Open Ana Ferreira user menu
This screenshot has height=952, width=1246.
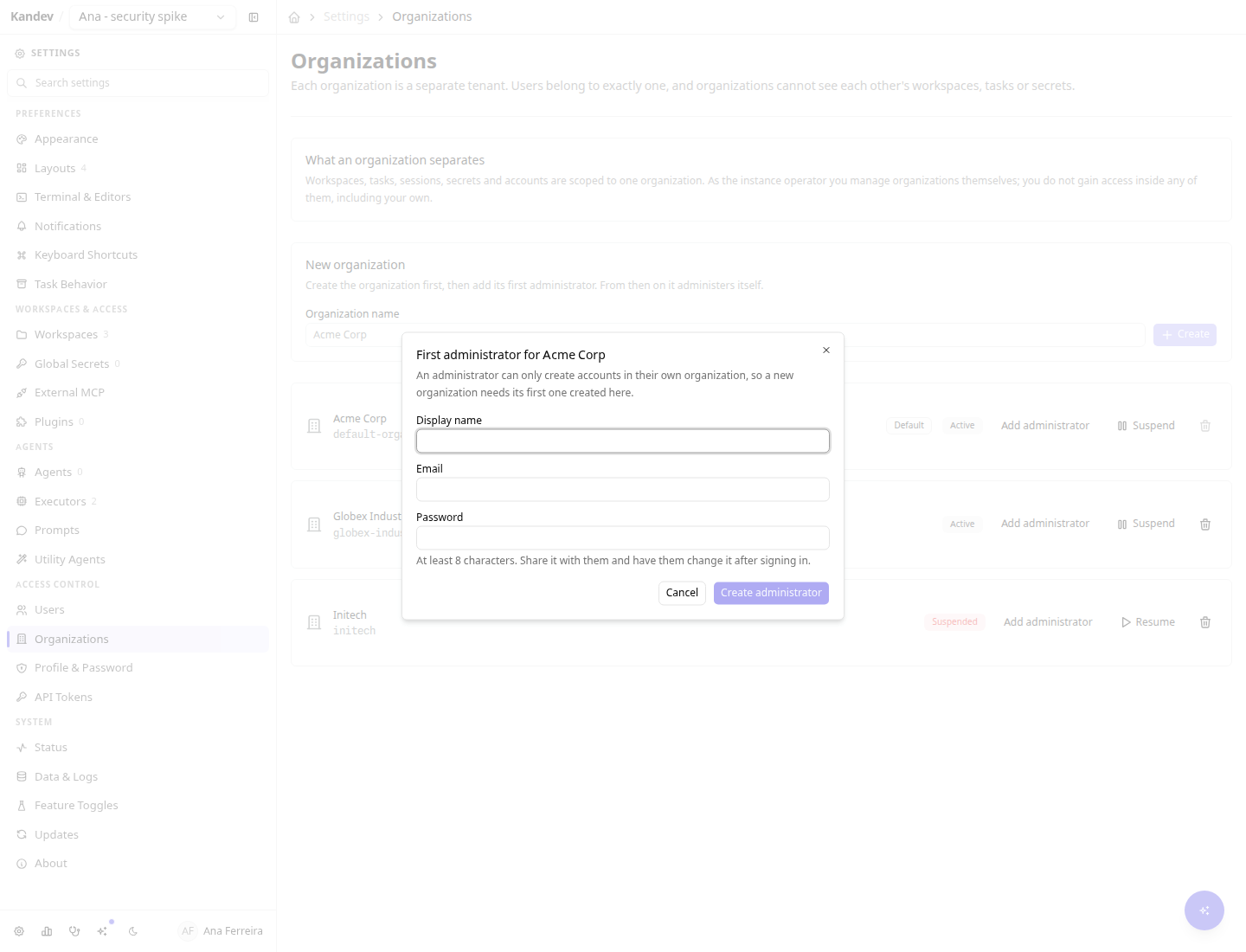pyautogui.click(x=221, y=931)
